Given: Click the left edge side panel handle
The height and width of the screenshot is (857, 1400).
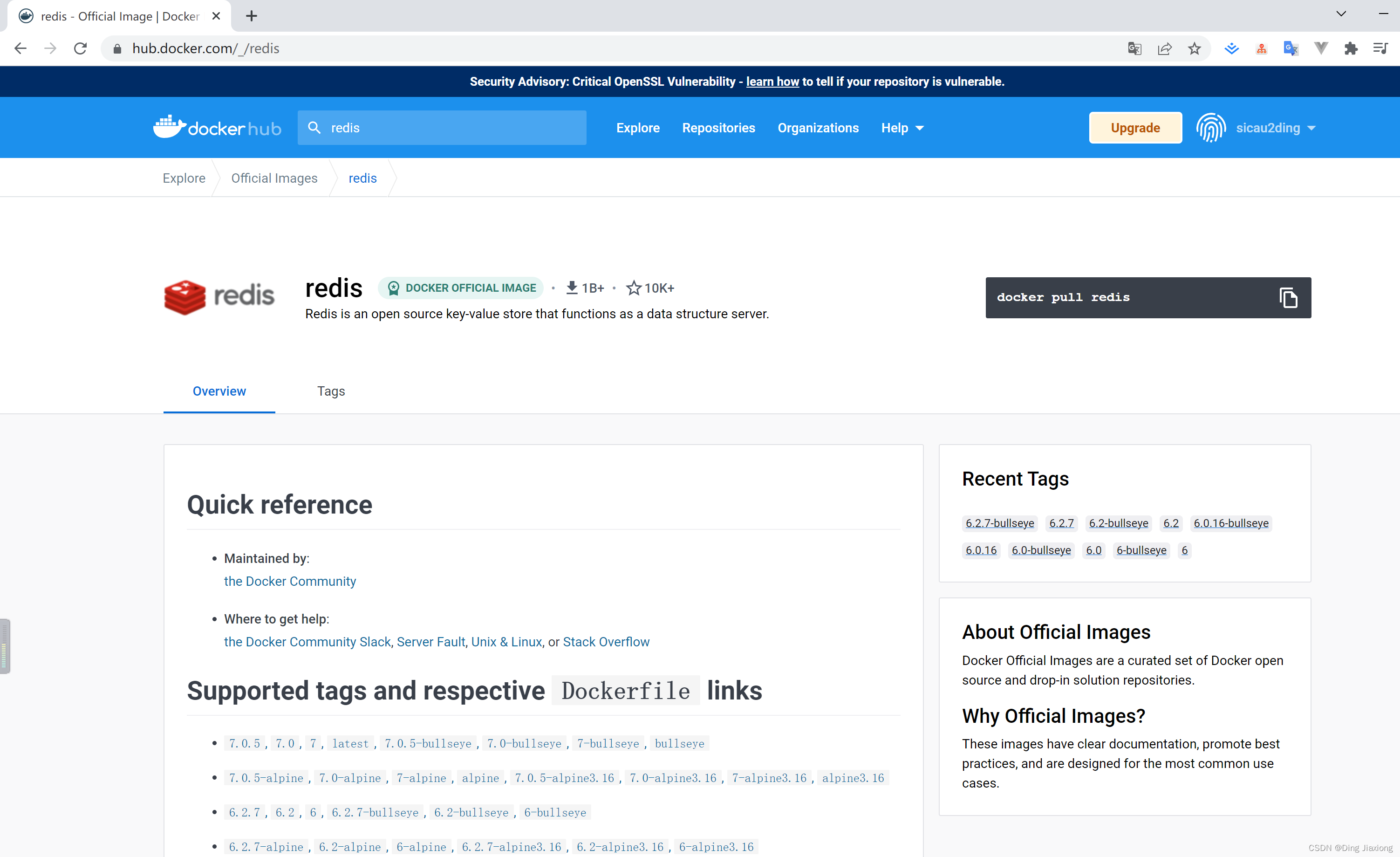Looking at the screenshot, I should (5, 646).
